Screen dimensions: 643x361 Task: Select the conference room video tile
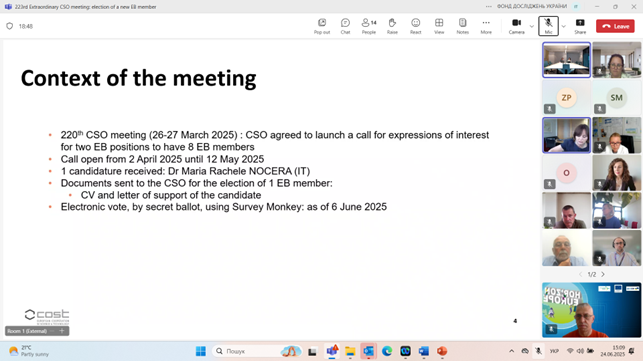pos(566,60)
